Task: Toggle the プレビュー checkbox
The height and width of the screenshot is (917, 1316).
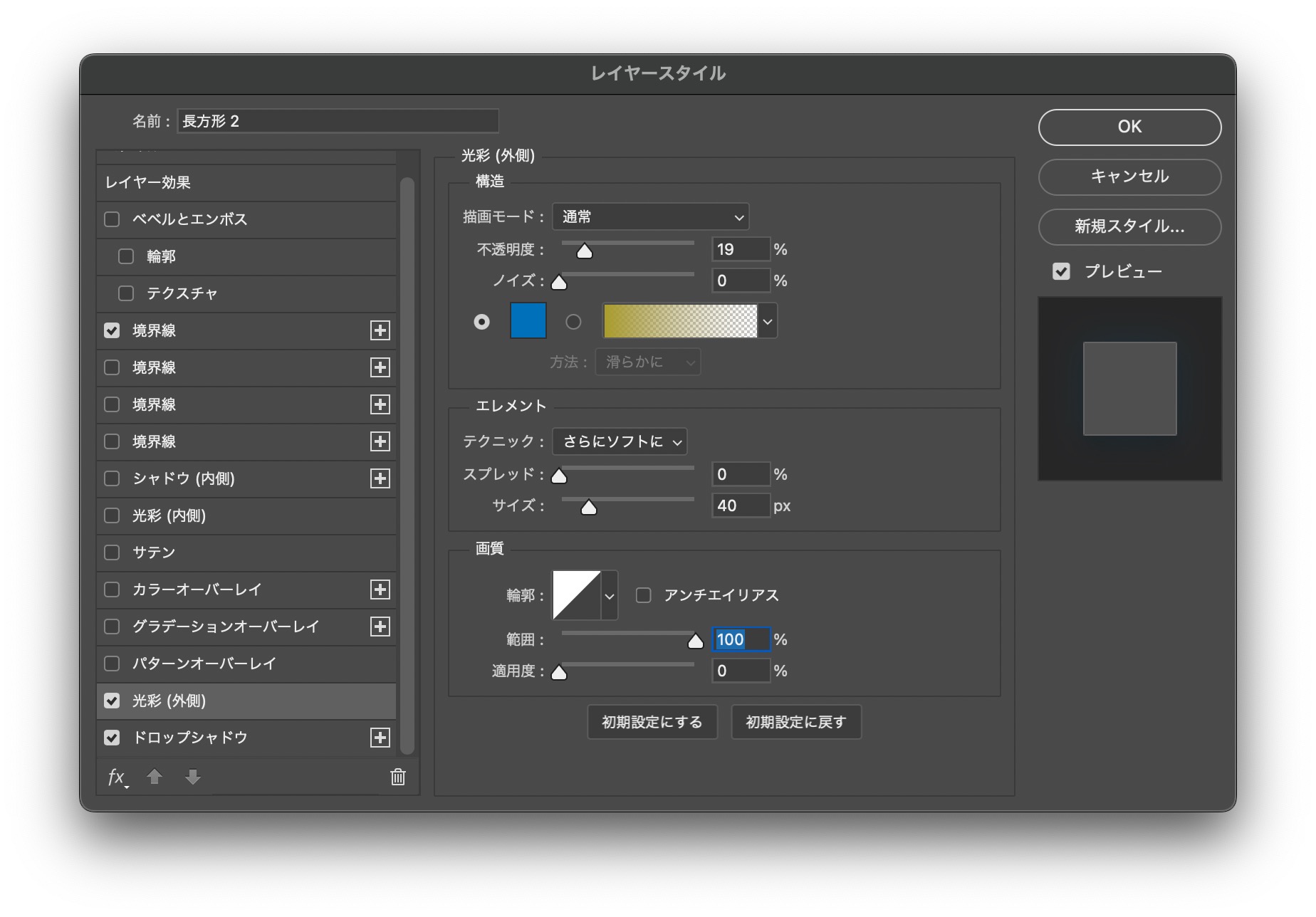Action: pos(1061,271)
